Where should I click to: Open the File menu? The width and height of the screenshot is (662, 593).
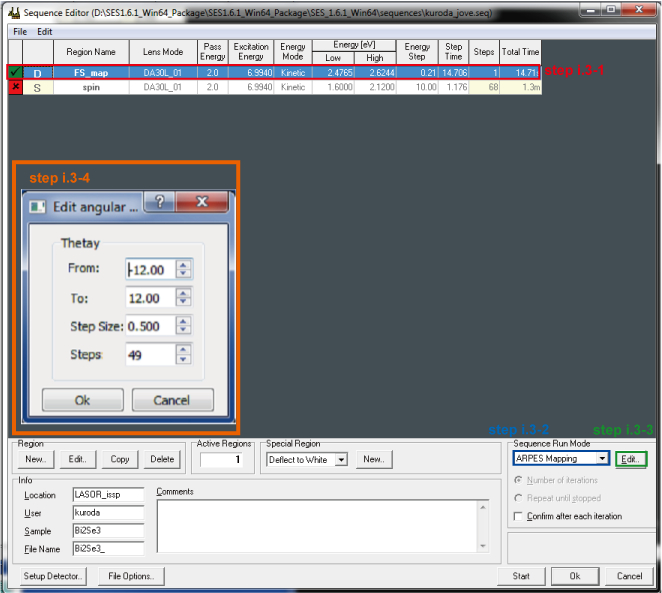(20, 32)
